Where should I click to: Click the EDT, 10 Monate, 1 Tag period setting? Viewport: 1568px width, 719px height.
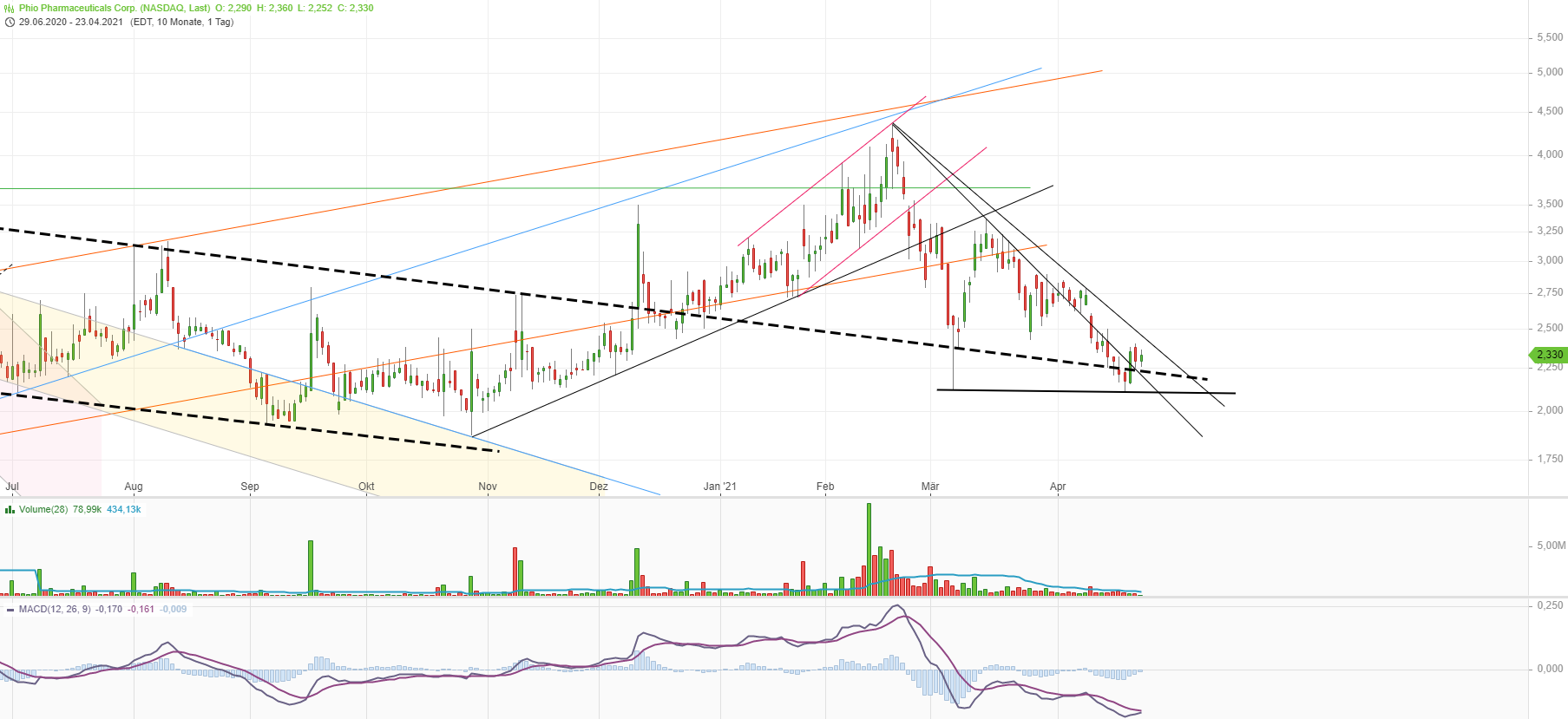[x=181, y=22]
